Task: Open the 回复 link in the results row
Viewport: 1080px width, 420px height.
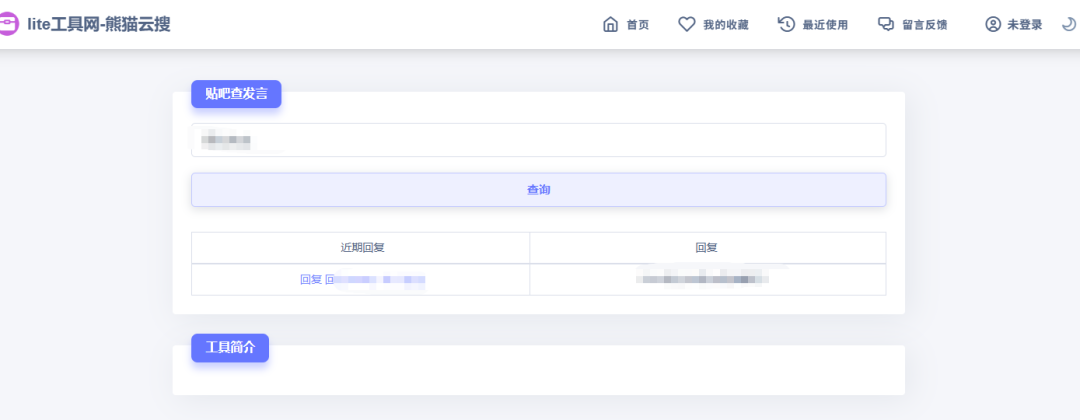Action: (x=311, y=280)
